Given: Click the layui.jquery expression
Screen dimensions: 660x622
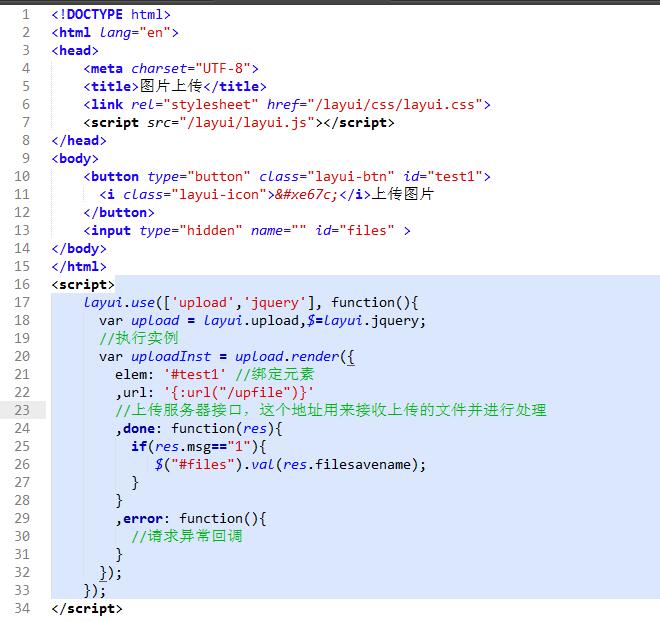Looking at the screenshot, I should 371,320.
